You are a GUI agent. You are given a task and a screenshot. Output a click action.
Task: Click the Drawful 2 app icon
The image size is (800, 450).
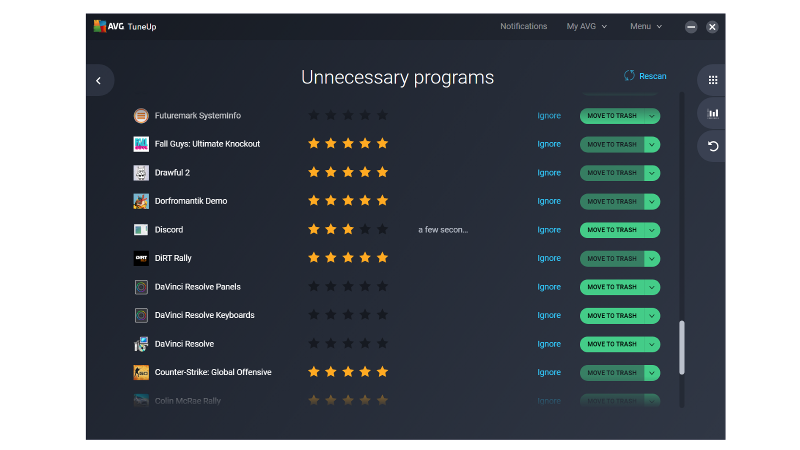tap(141, 172)
